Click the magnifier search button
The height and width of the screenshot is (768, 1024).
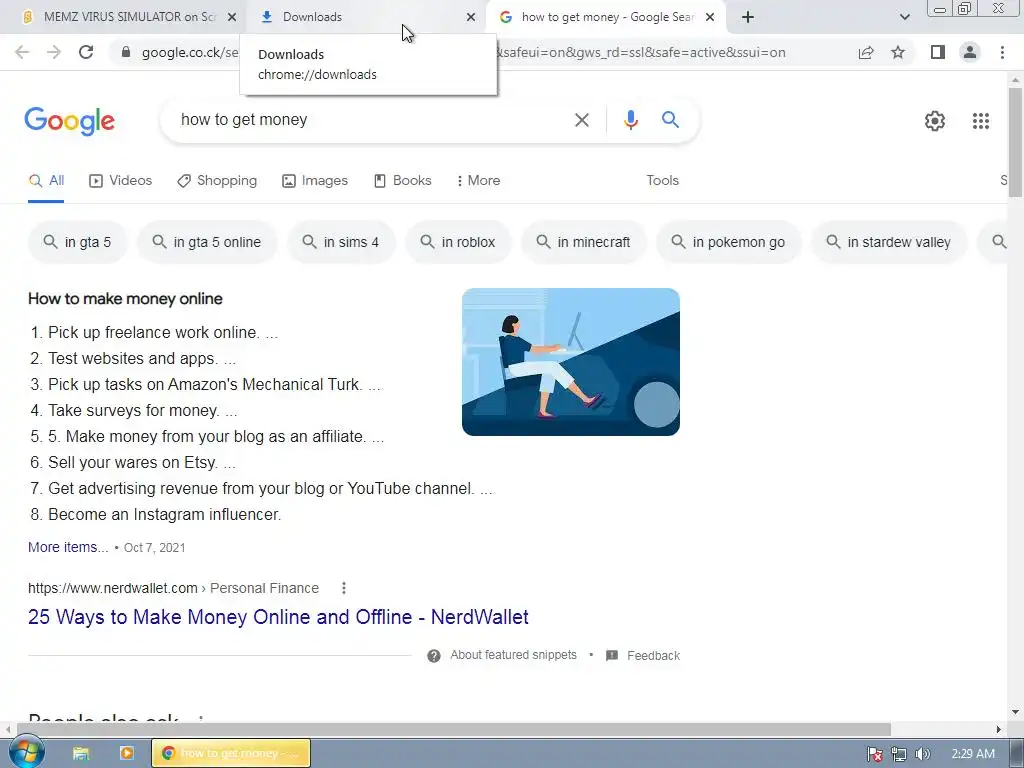tap(670, 120)
